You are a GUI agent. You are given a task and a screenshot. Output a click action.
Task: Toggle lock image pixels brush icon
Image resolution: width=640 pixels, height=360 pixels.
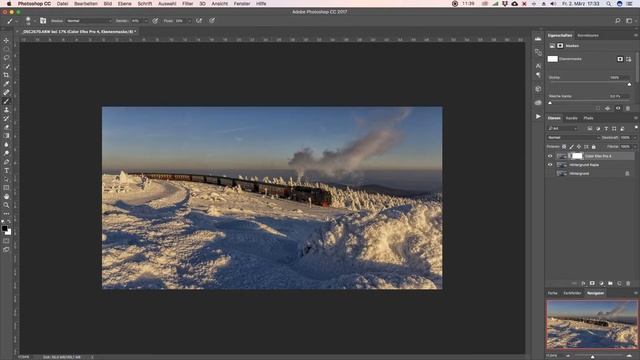point(571,147)
